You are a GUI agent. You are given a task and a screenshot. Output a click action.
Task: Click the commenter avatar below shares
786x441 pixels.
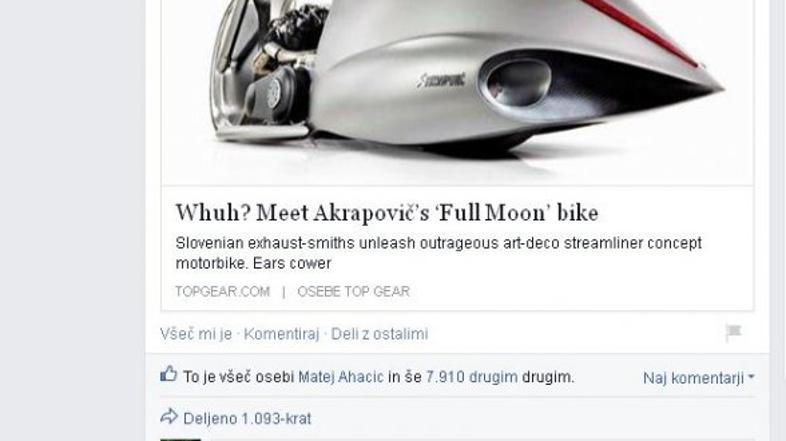click(x=180, y=439)
